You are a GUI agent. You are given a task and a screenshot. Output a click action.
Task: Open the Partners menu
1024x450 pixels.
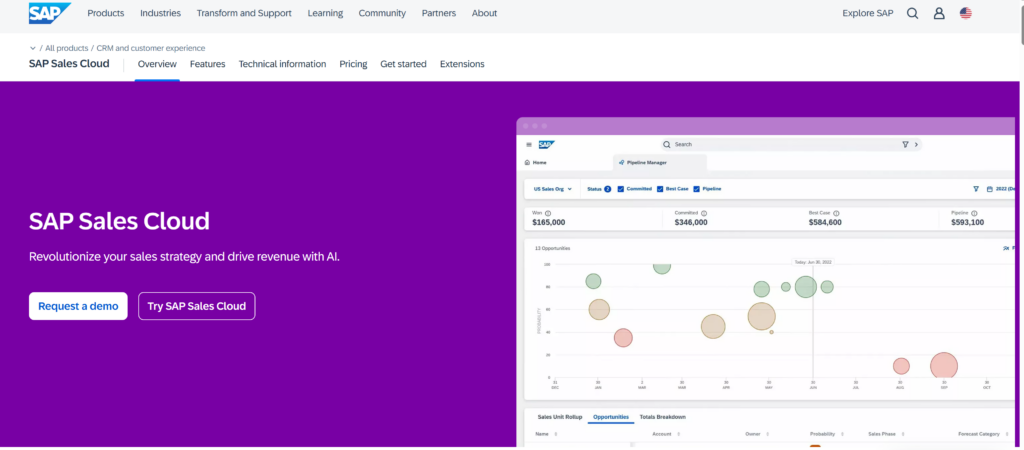439,13
